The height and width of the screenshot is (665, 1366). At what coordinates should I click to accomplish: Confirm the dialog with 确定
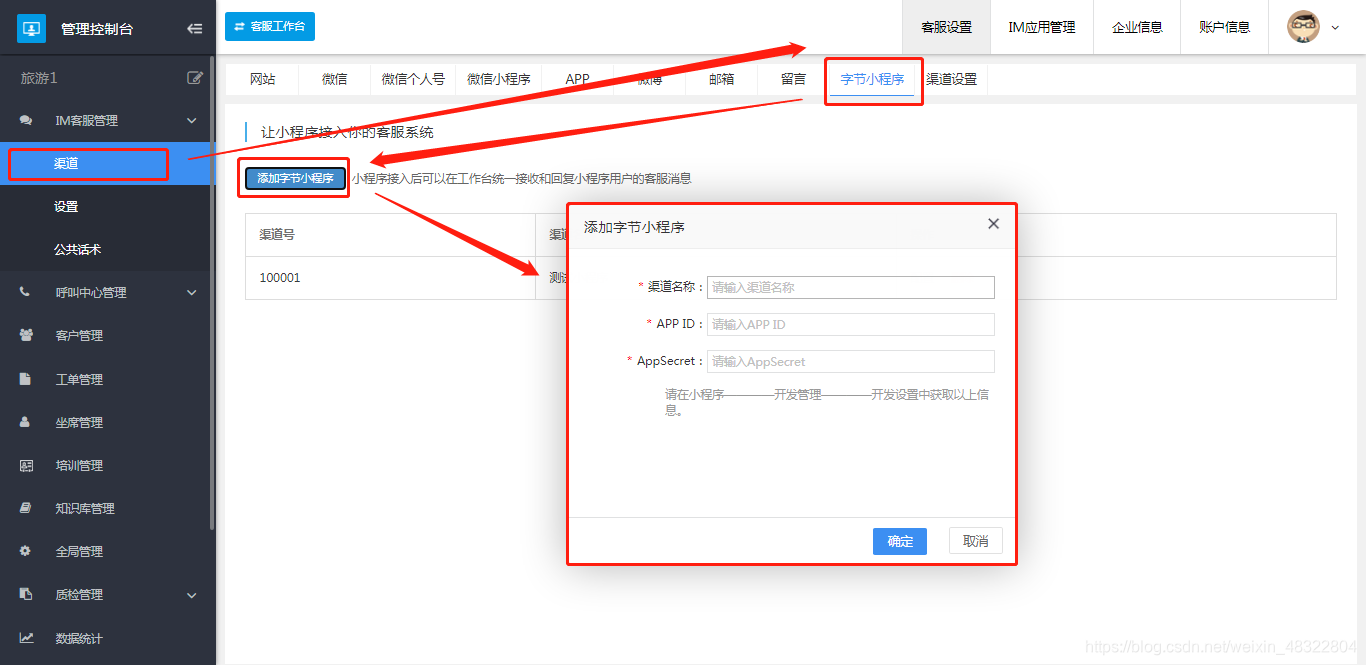tap(900, 541)
